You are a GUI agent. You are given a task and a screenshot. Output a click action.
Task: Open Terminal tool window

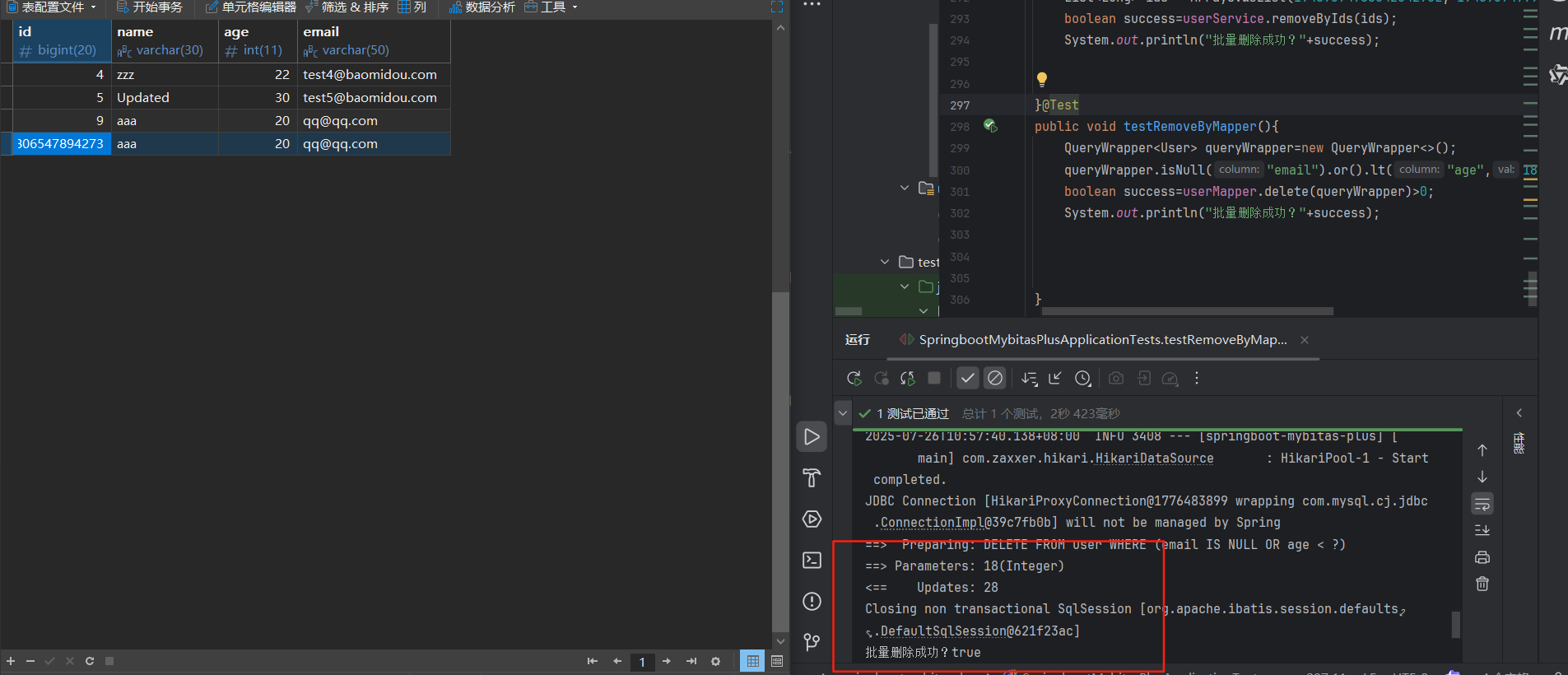pos(812,561)
